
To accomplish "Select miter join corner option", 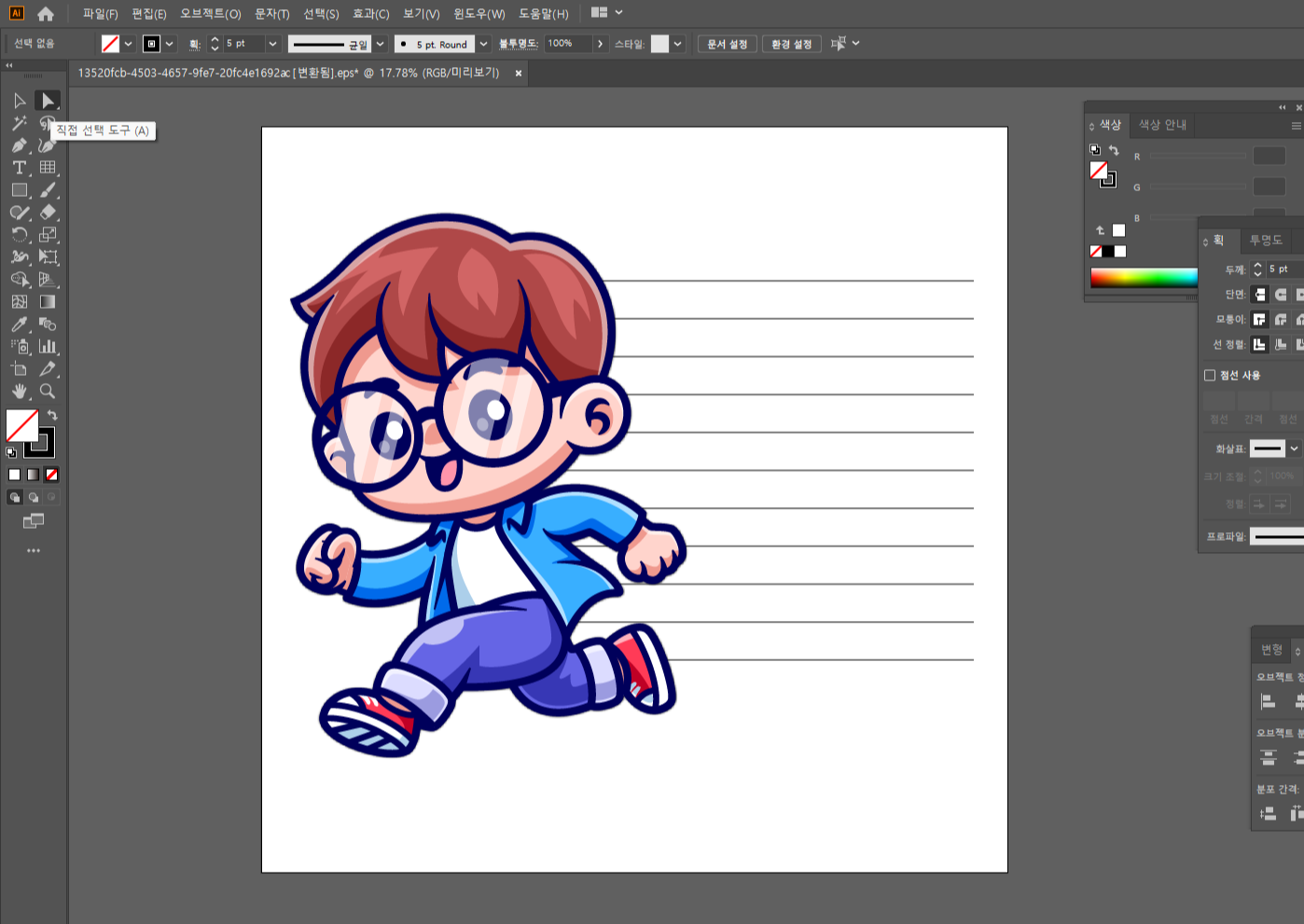I will click(1259, 320).
